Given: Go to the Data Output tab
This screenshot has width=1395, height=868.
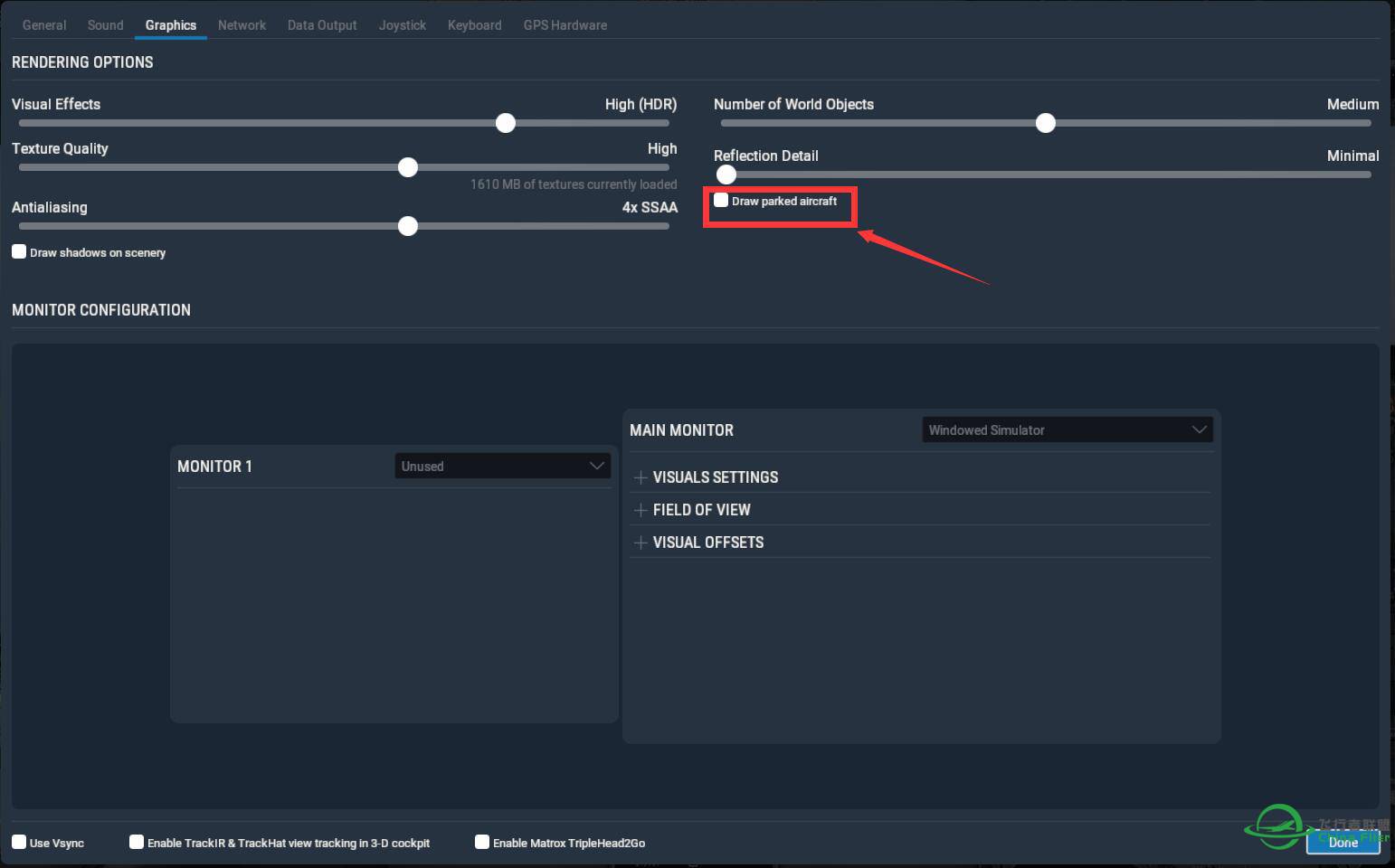Looking at the screenshot, I should [x=322, y=25].
